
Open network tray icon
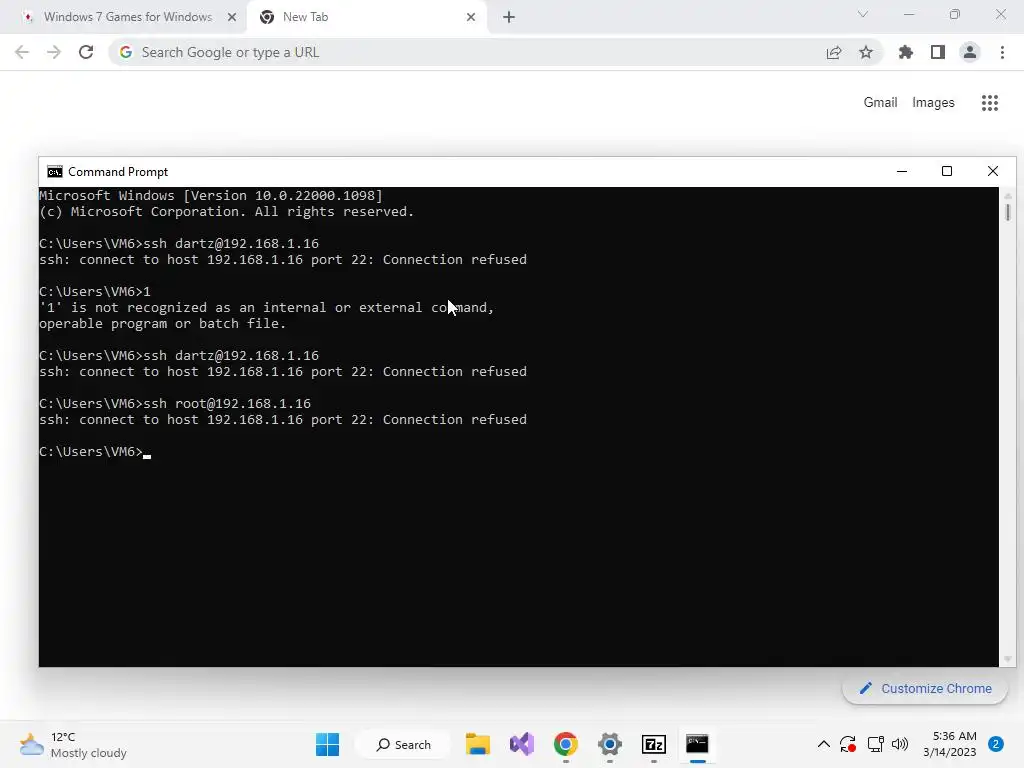click(875, 744)
